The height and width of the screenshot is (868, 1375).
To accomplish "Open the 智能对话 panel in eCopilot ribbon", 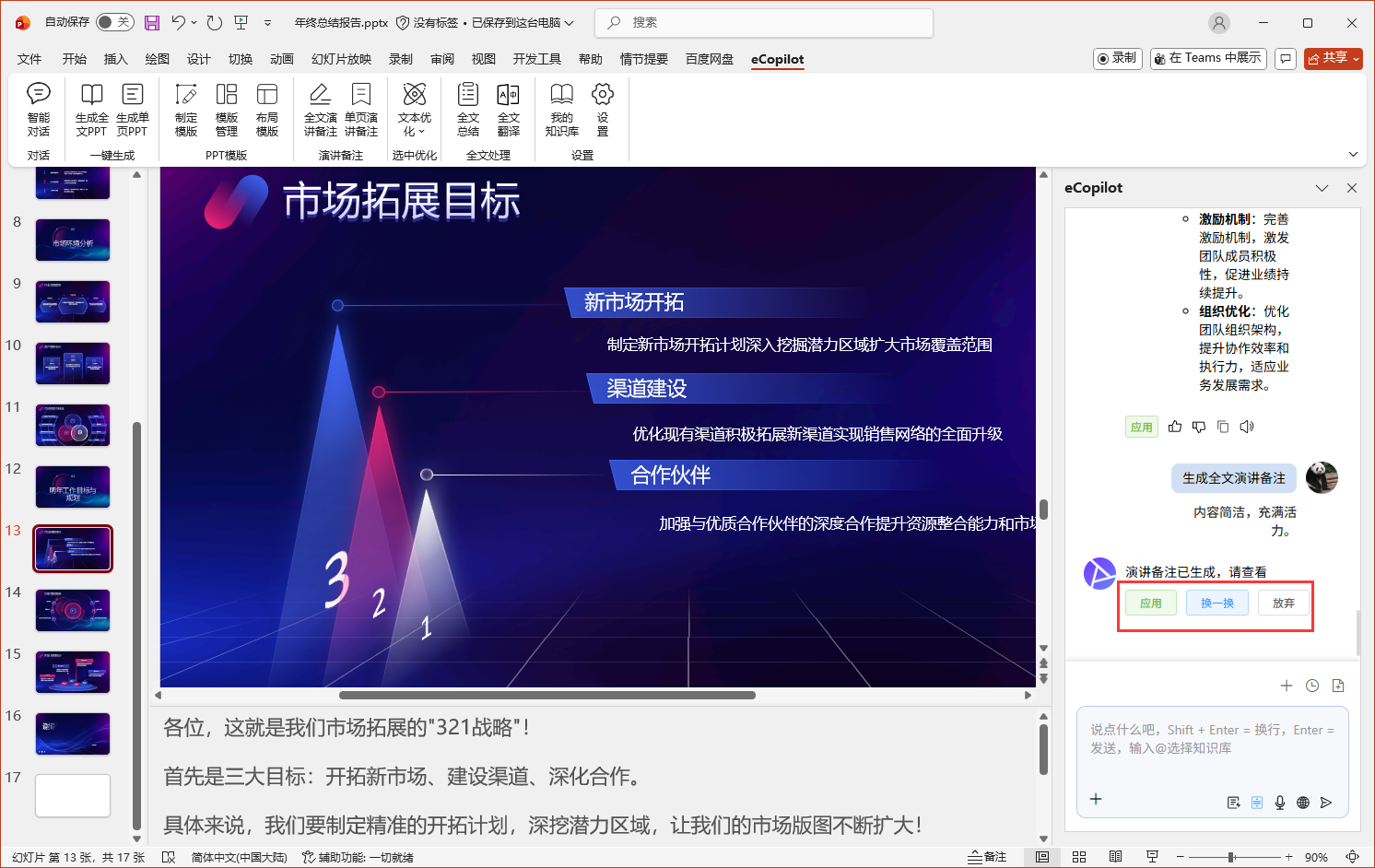I will (x=39, y=111).
